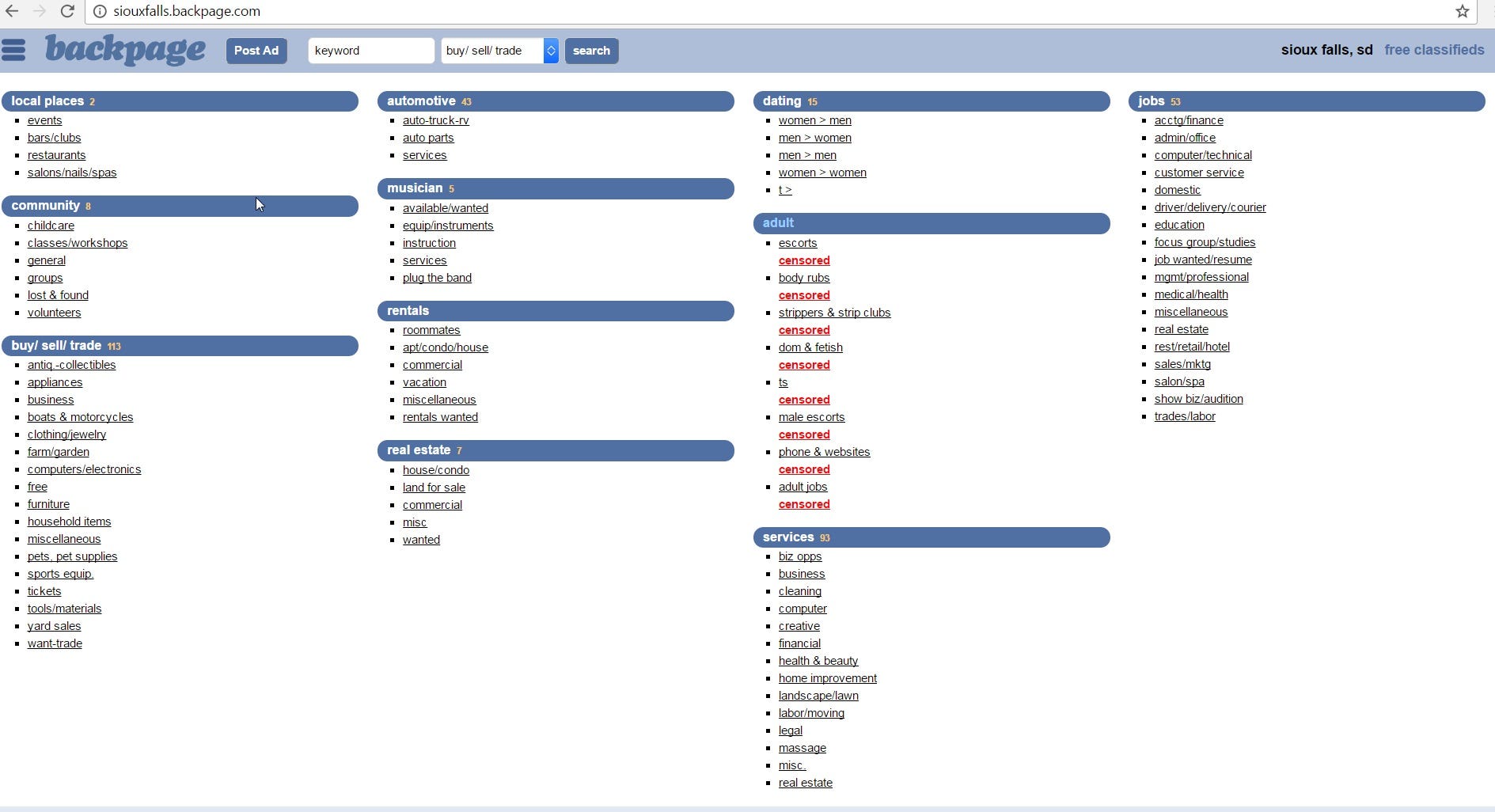Open the medical/health link
The image size is (1495, 812).
point(1191,294)
